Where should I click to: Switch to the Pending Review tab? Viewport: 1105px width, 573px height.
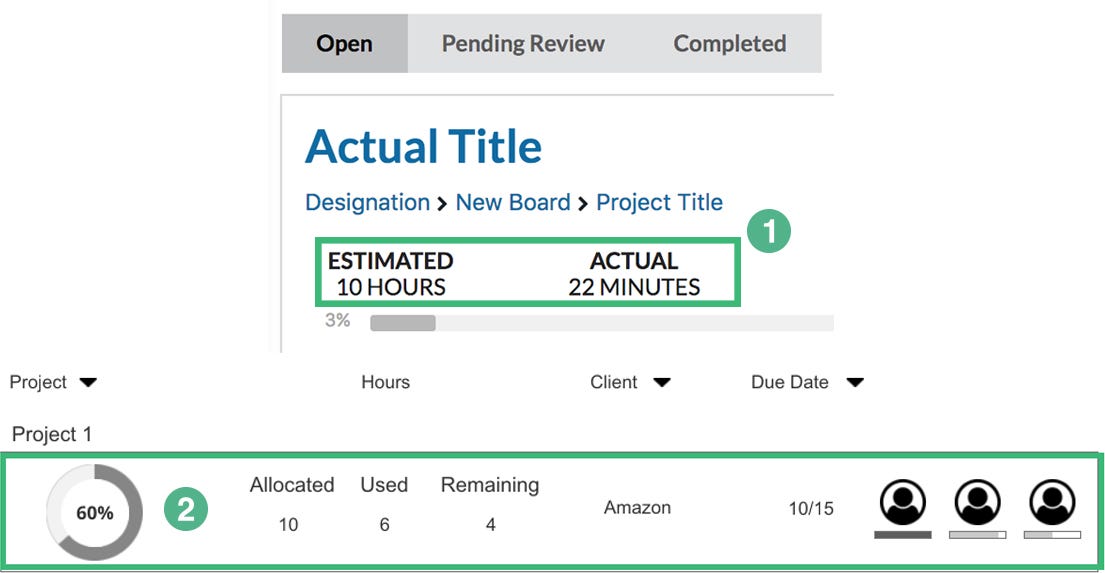click(x=523, y=44)
